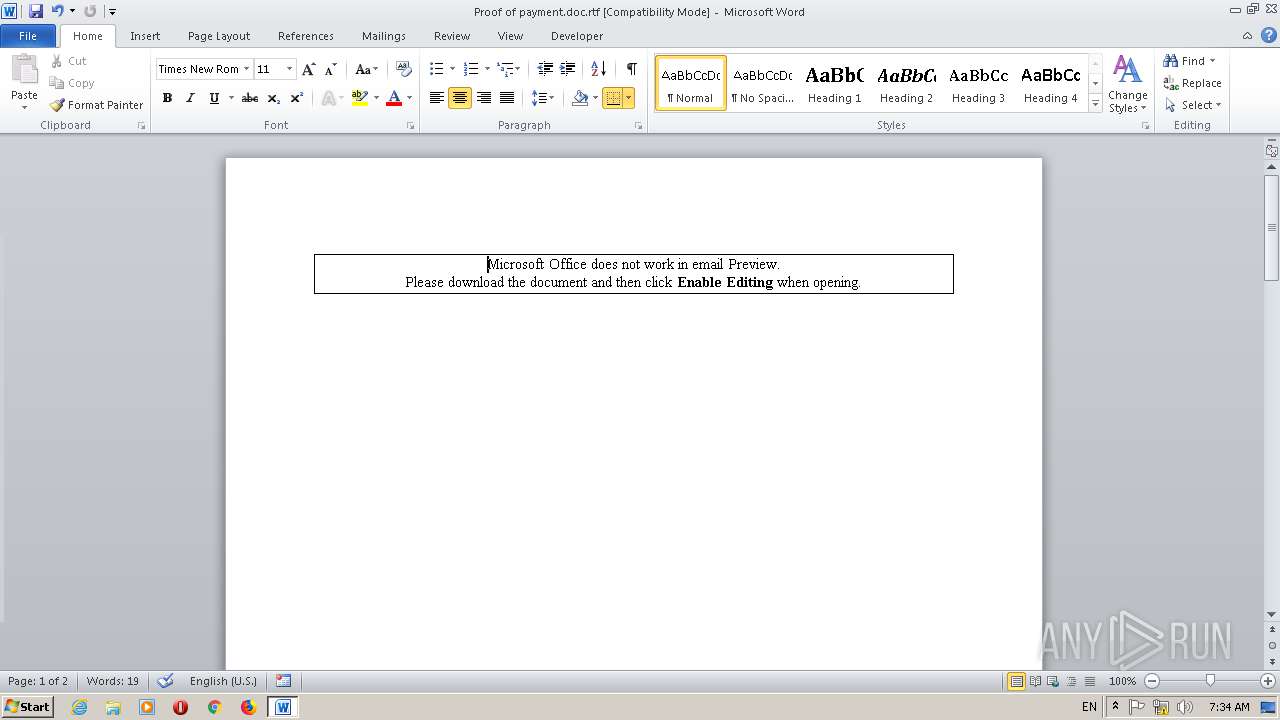The width and height of the screenshot is (1280, 720).
Task: Align text left
Action: 437,98
